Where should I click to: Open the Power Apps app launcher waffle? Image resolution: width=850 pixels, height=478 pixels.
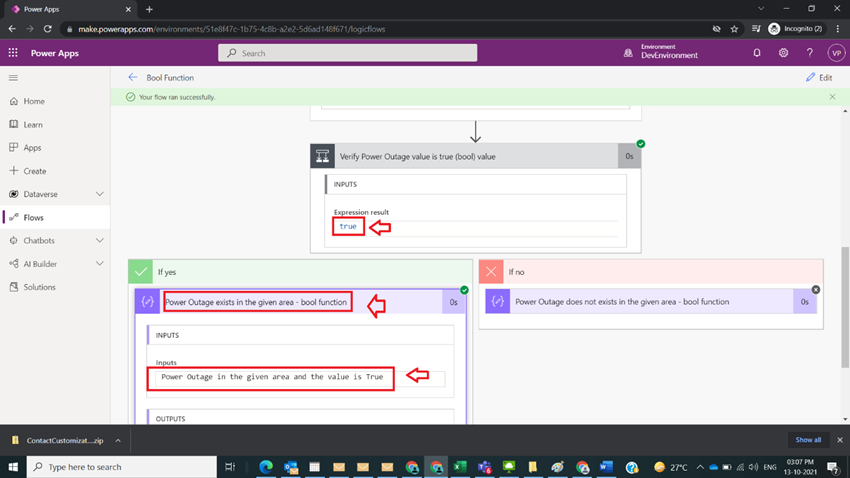point(13,53)
